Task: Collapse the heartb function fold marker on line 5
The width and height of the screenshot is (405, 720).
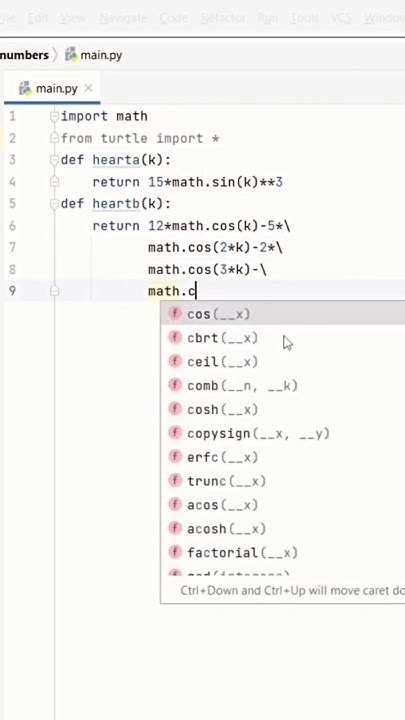Action: click(54, 203)
